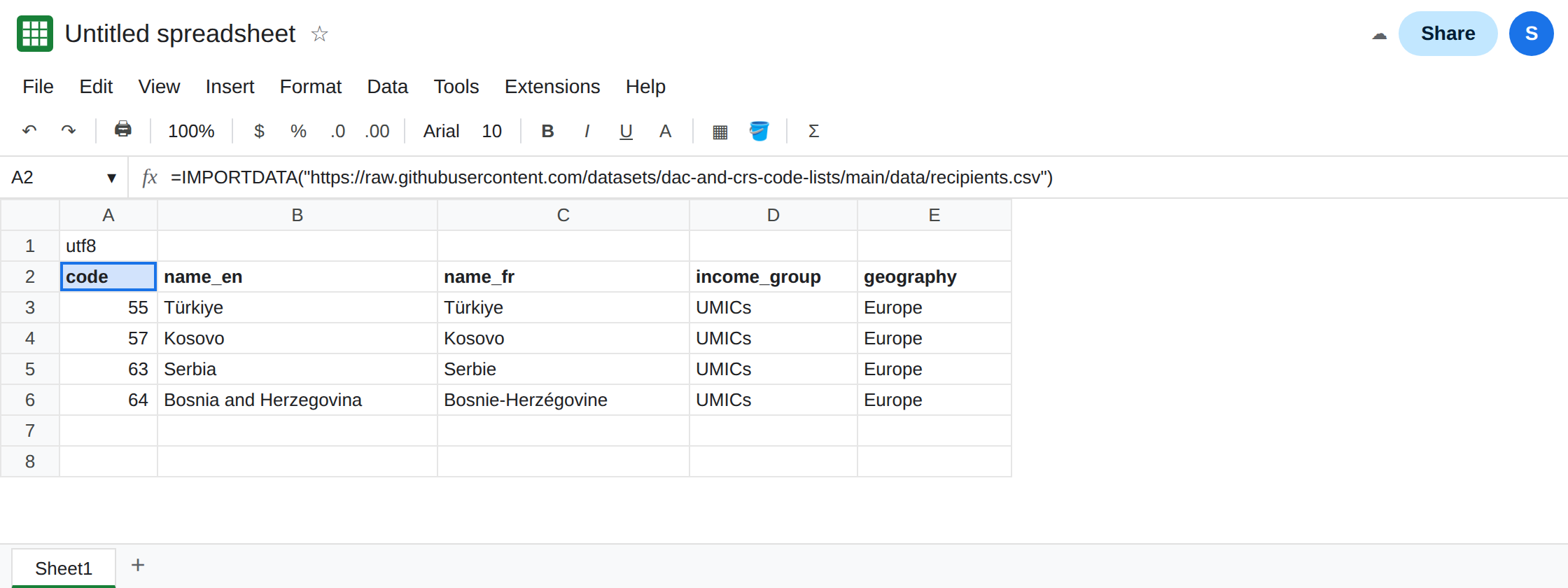Open the S account avatar
Screen dimensions: 1568x588
click(1532, 34)
